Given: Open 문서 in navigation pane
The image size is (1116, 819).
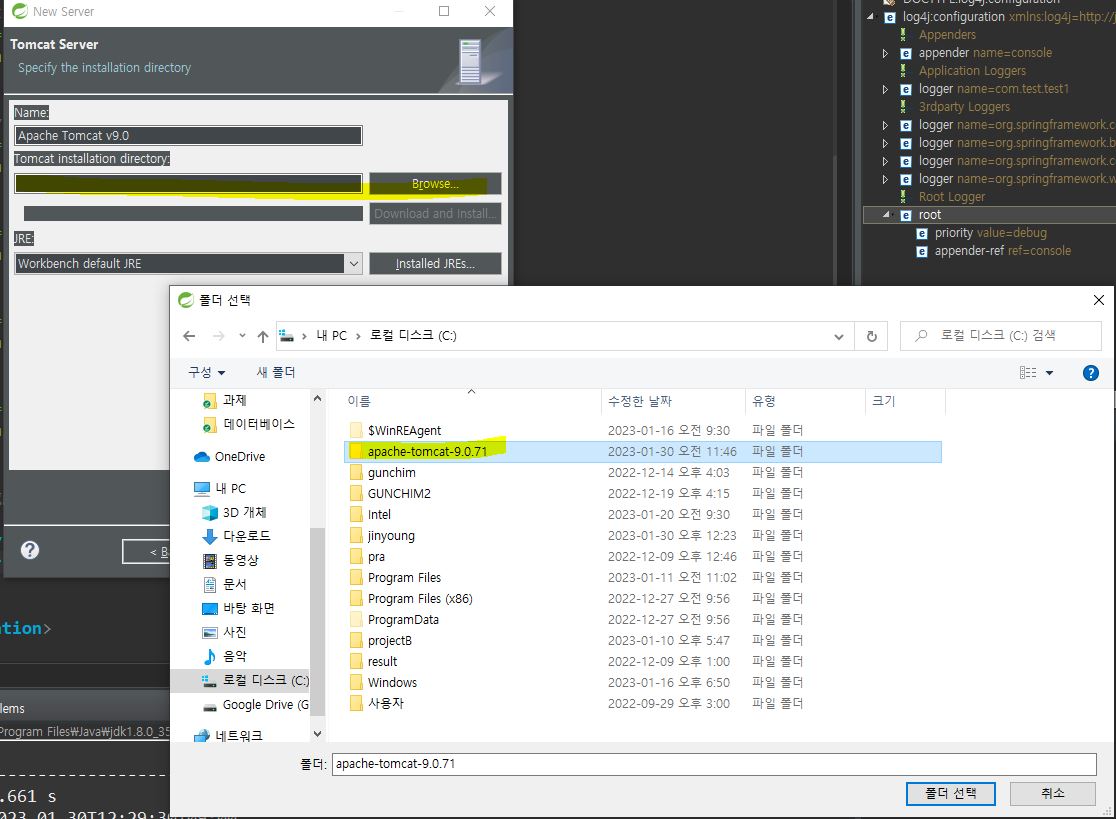Looking at the screenshot, I should point(234,585).
